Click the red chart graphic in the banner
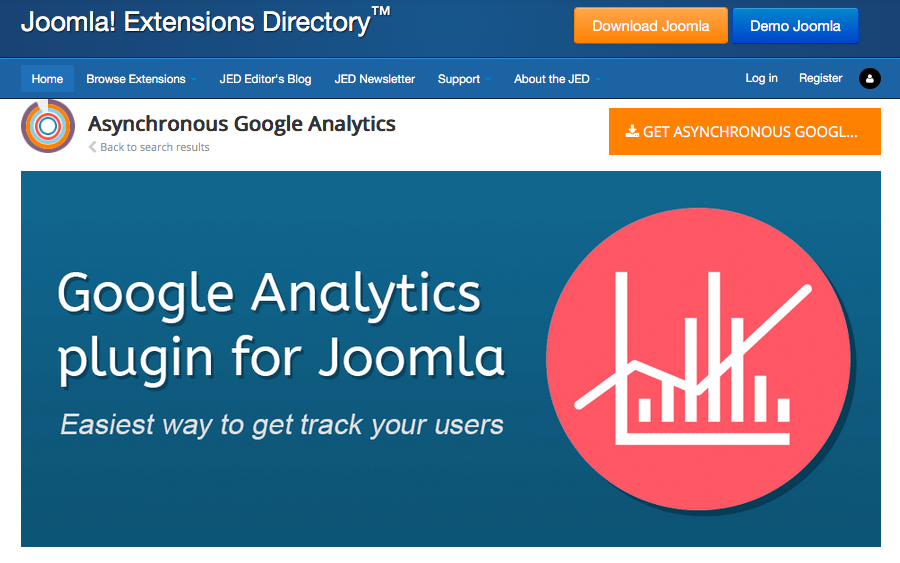This screenshot has width=900, height=563. click(699, 359)
